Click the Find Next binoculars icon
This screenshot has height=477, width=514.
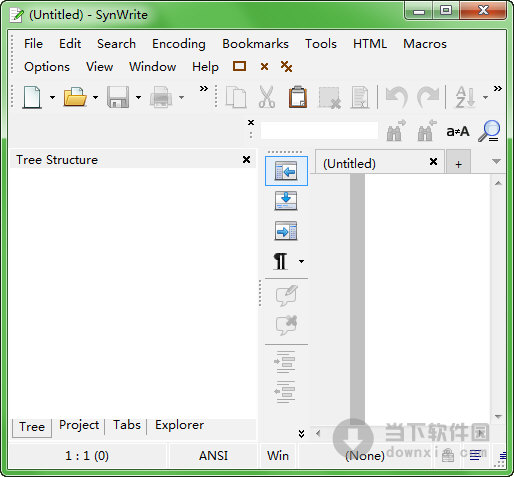396,130
